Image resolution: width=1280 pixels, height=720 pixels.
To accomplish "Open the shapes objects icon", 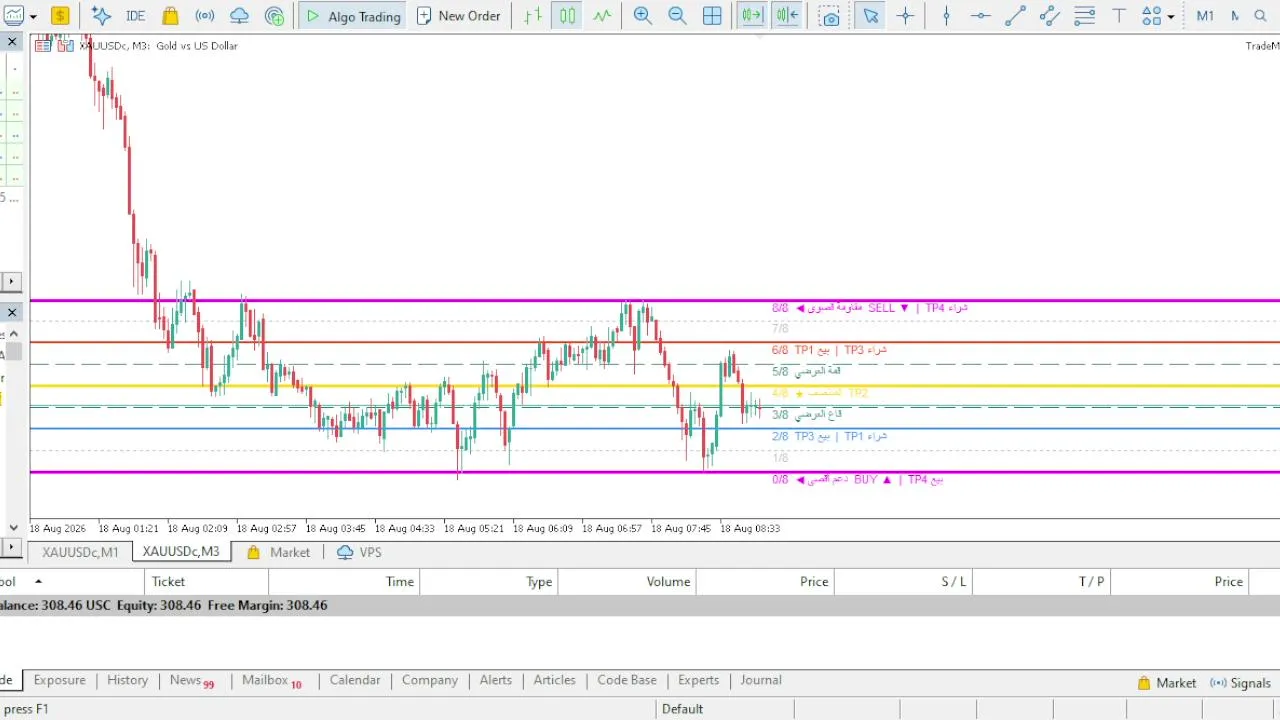I will (1152, 16).
